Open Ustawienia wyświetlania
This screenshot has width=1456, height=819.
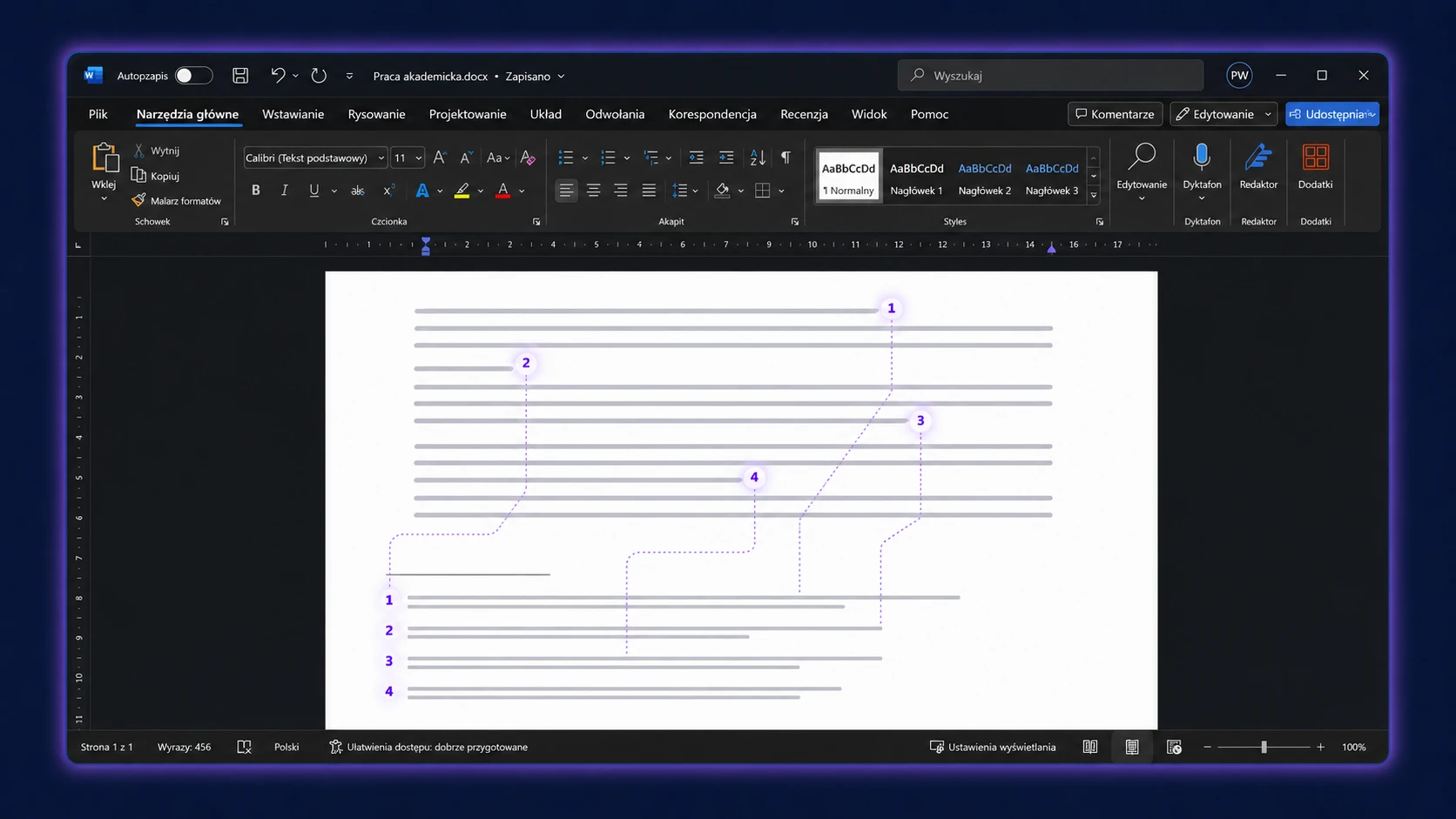[x=993, y=747]
